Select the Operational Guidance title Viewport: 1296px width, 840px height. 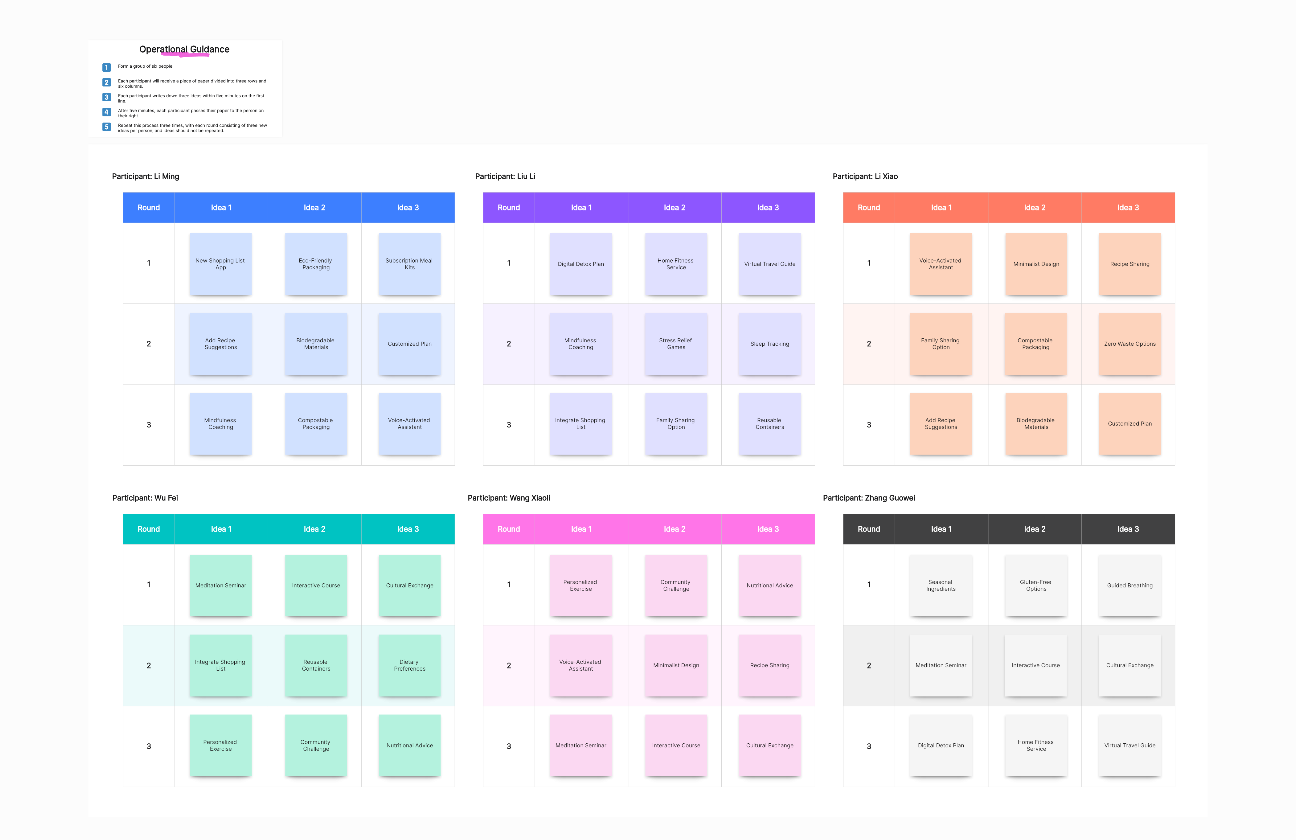(x=184, y=49)
